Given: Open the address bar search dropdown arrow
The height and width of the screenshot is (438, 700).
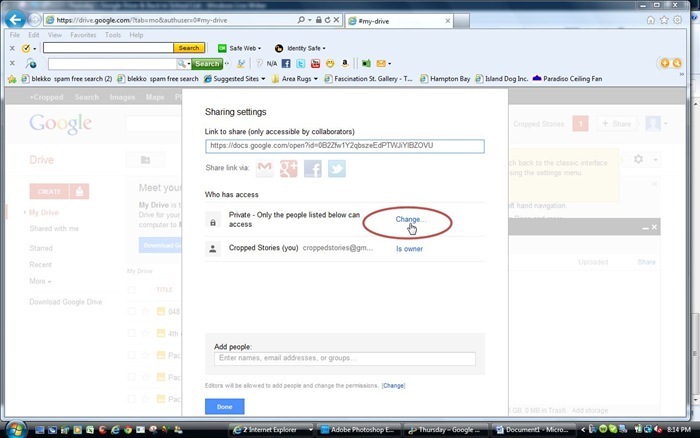Looking at the screenshot, I should click(x=310, y=20).
